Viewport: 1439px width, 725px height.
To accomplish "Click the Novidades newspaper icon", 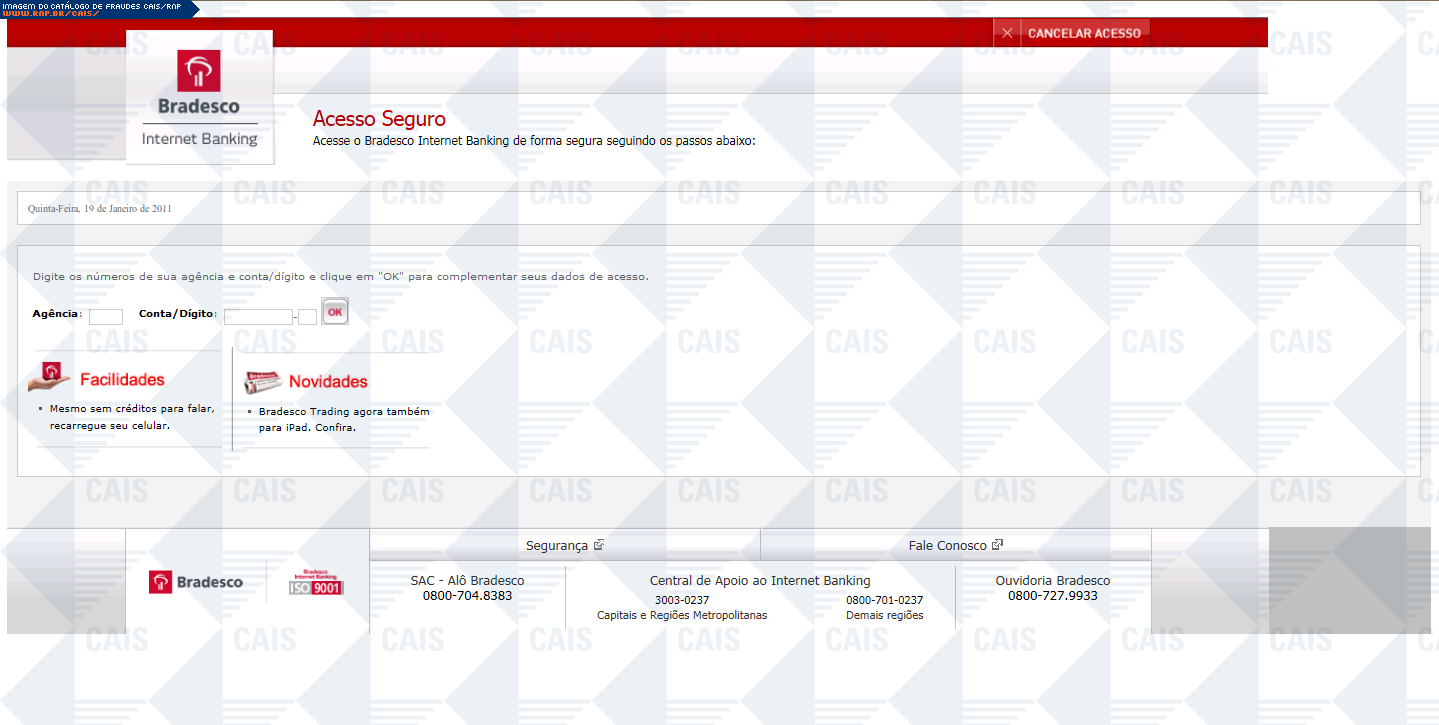I will (x=263, y=382).
